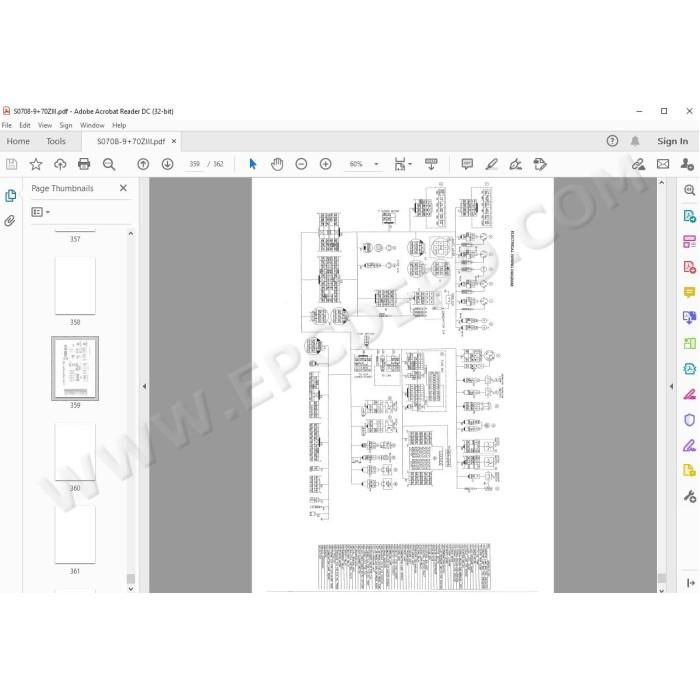Zoom in with the plus icon
This screenshot has height=700, width=700.
(x=325, y=164)
